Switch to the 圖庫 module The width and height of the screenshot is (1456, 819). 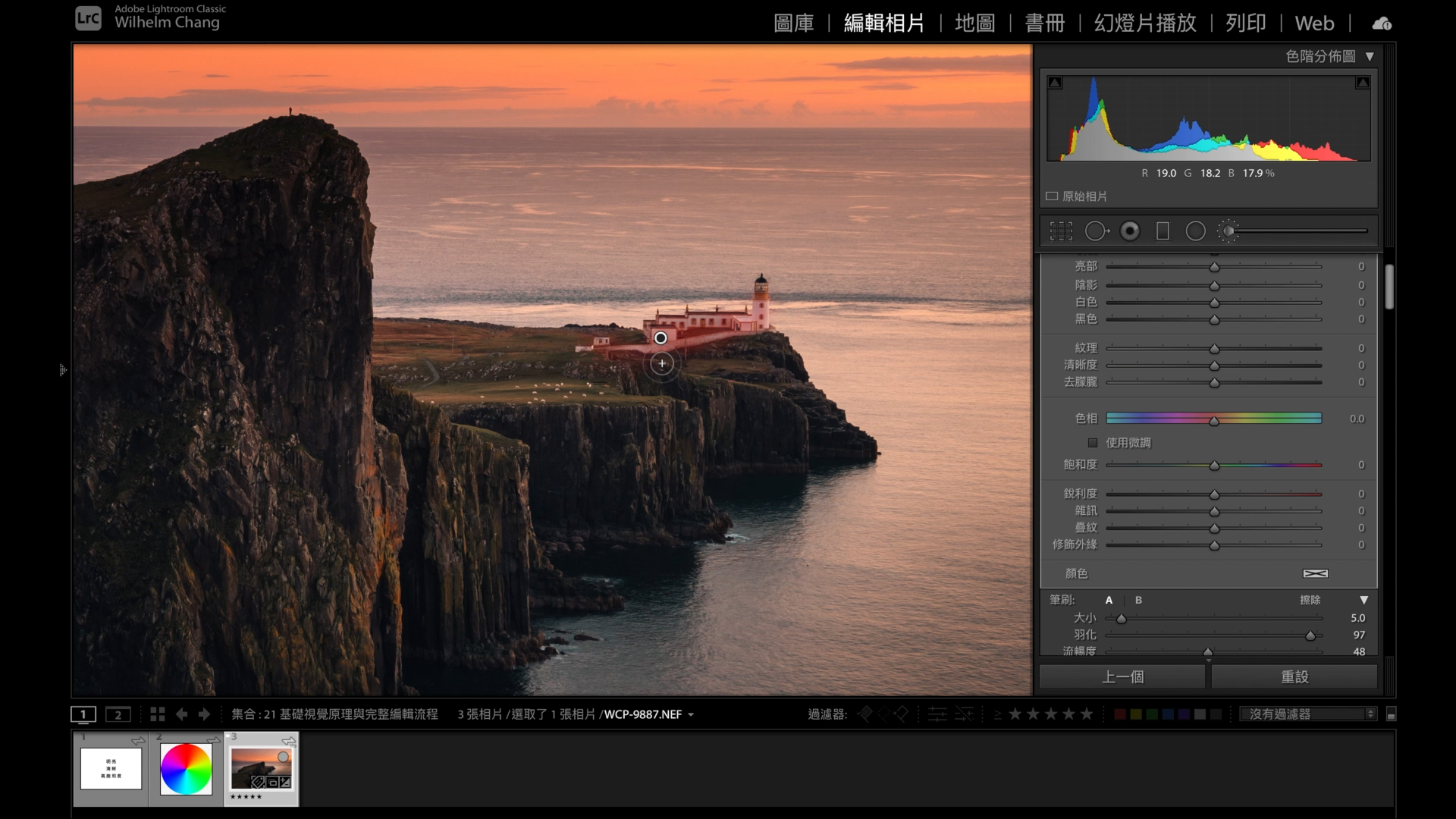coord(793,24)
